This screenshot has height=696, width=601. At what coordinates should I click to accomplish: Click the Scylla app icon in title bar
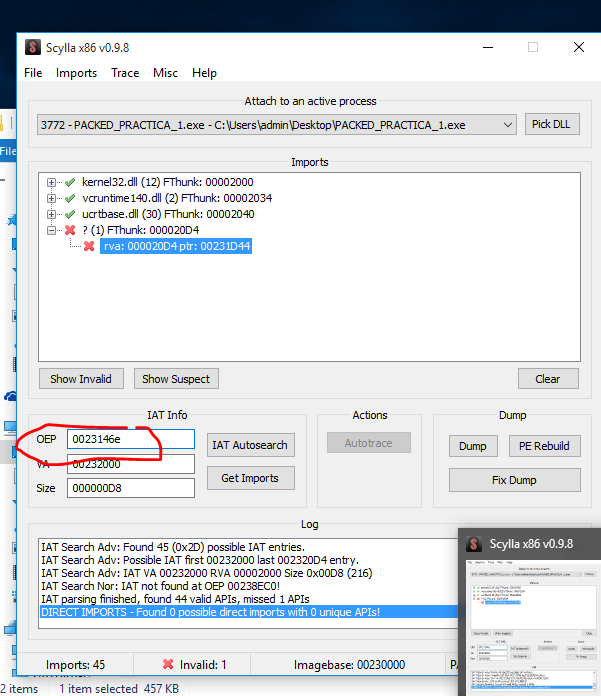click(x=33, y=47)
